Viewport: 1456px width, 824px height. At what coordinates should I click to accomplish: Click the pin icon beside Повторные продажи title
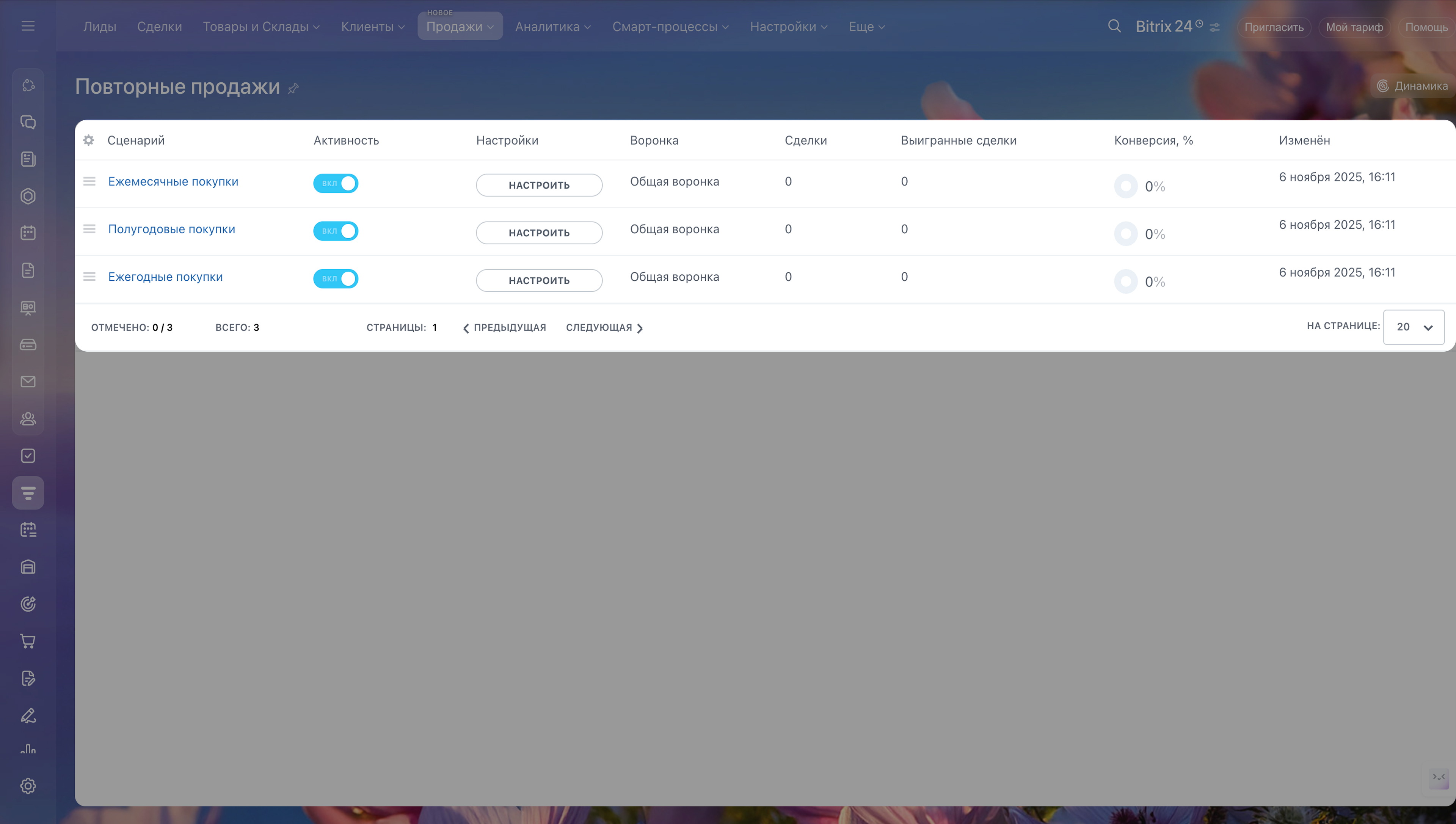[293, 88]
